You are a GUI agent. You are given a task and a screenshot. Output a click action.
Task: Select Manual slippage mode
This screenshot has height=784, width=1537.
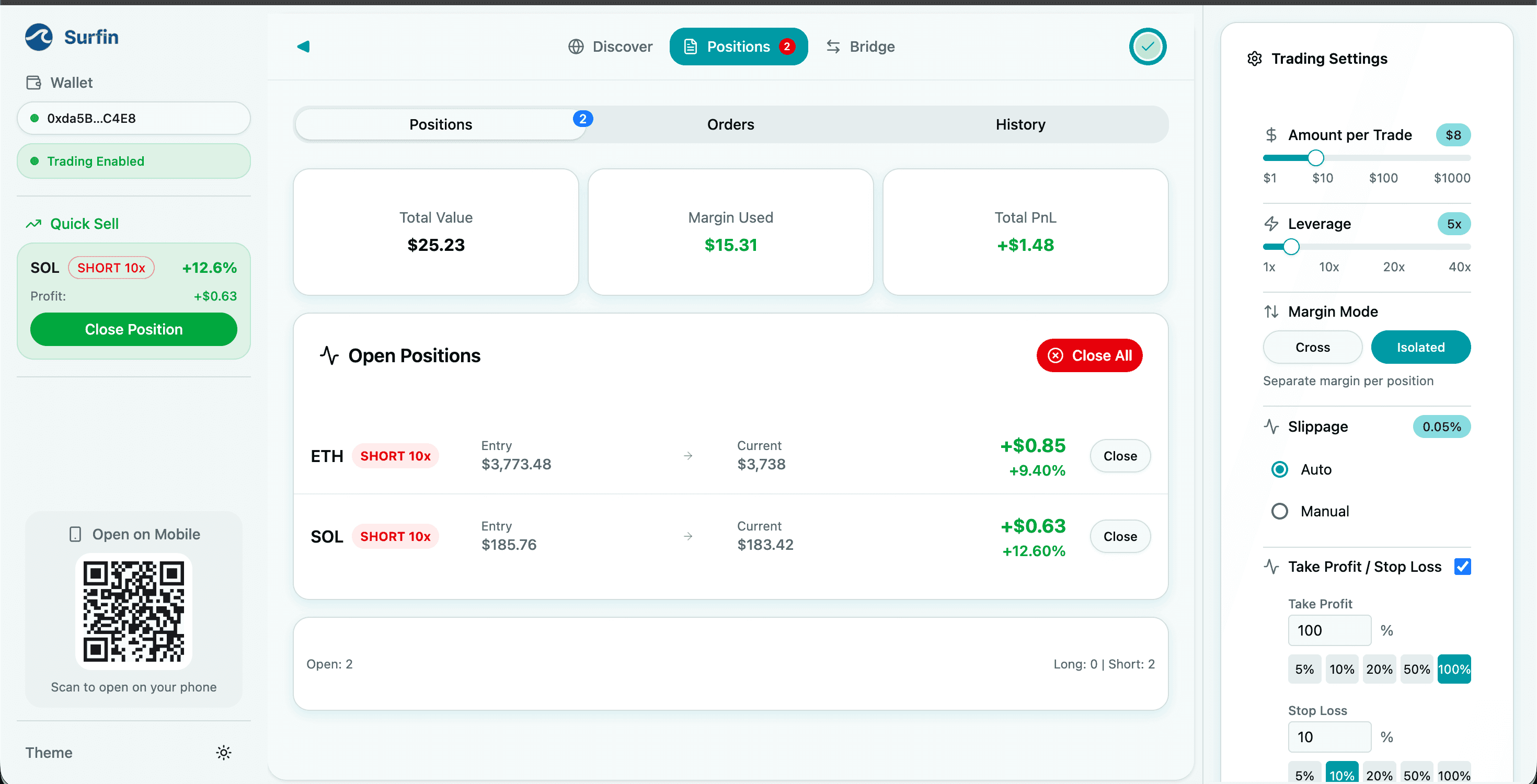pyautogui.click(x=1279, y=511)
